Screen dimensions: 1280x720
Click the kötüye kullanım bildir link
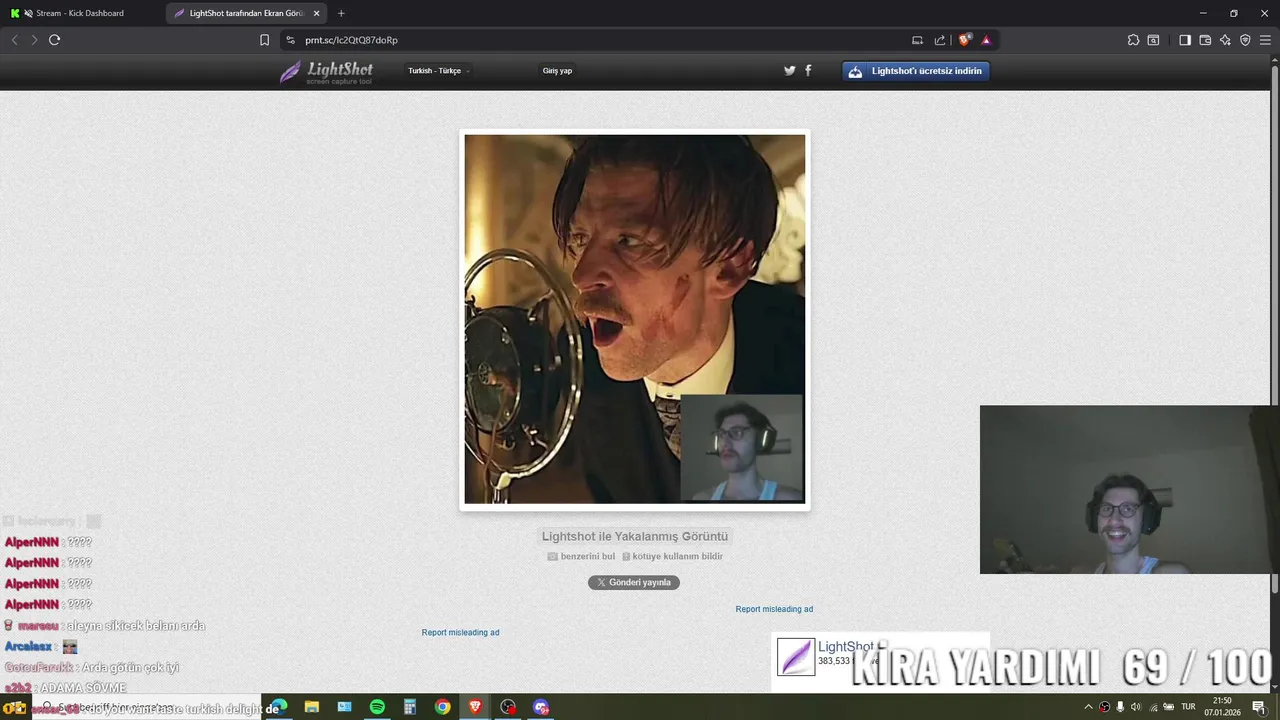[672, 556]
